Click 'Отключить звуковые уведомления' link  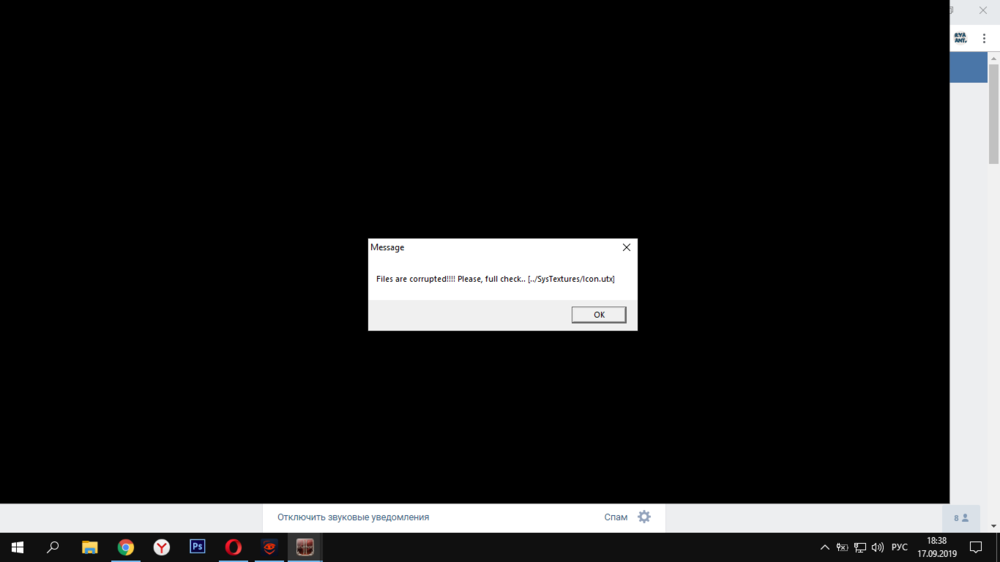point(353,517)
